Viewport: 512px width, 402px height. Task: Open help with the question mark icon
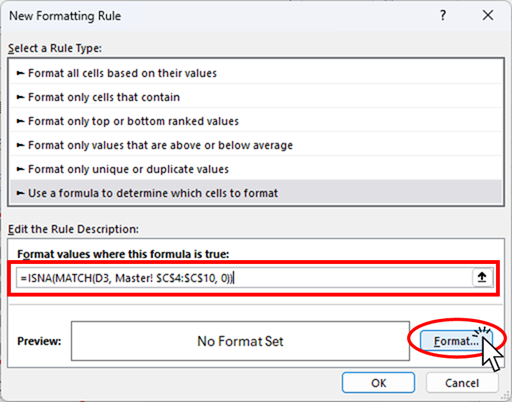coord(443,15)
